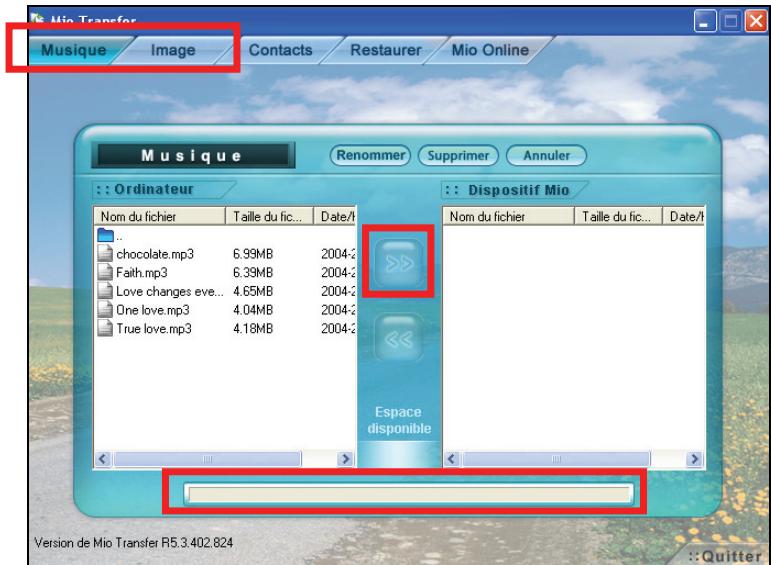The height and width of the screenshot is (565, 771).
Task: Click the One love.mp3 file name
Action: point(152,310)
